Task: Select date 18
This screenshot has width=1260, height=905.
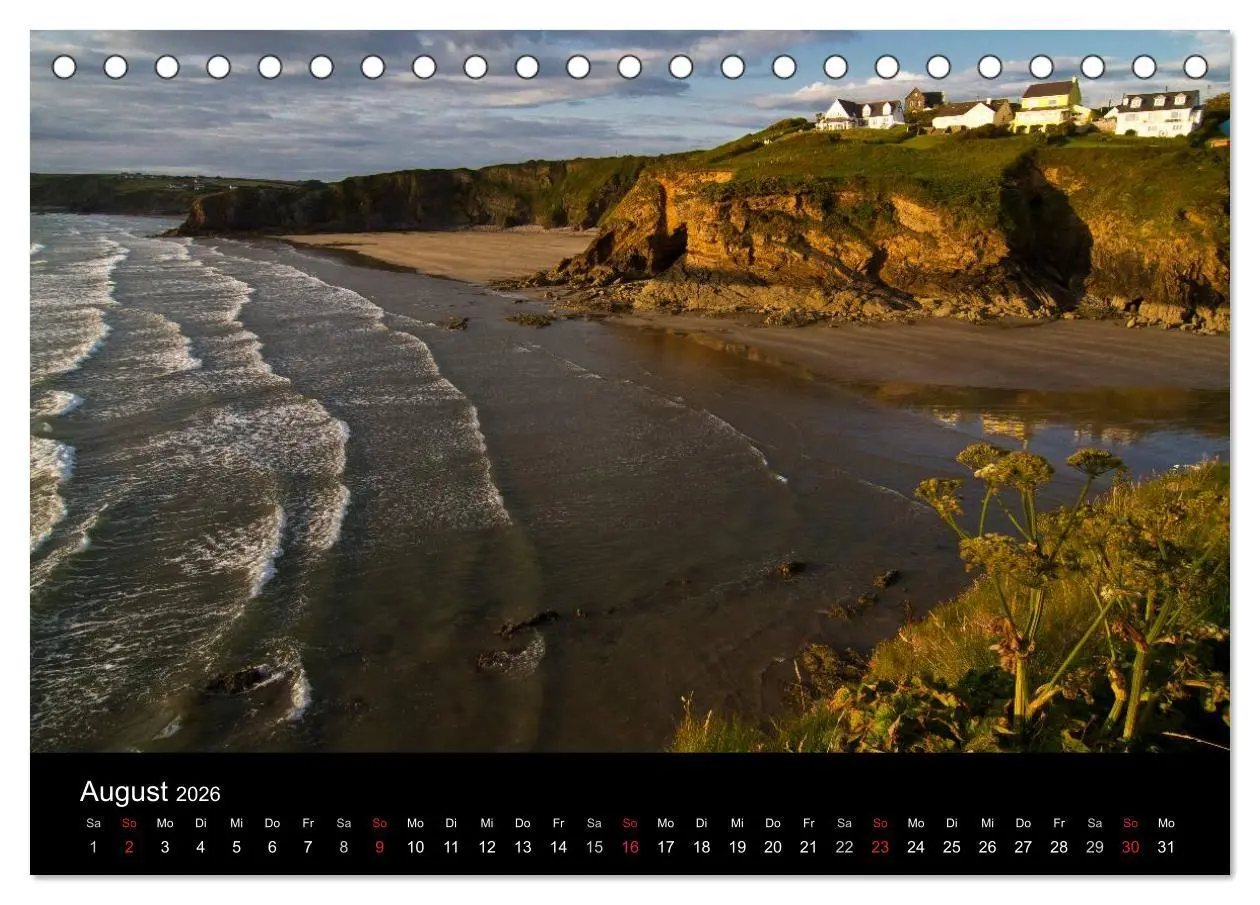Action: click(702, 847)
